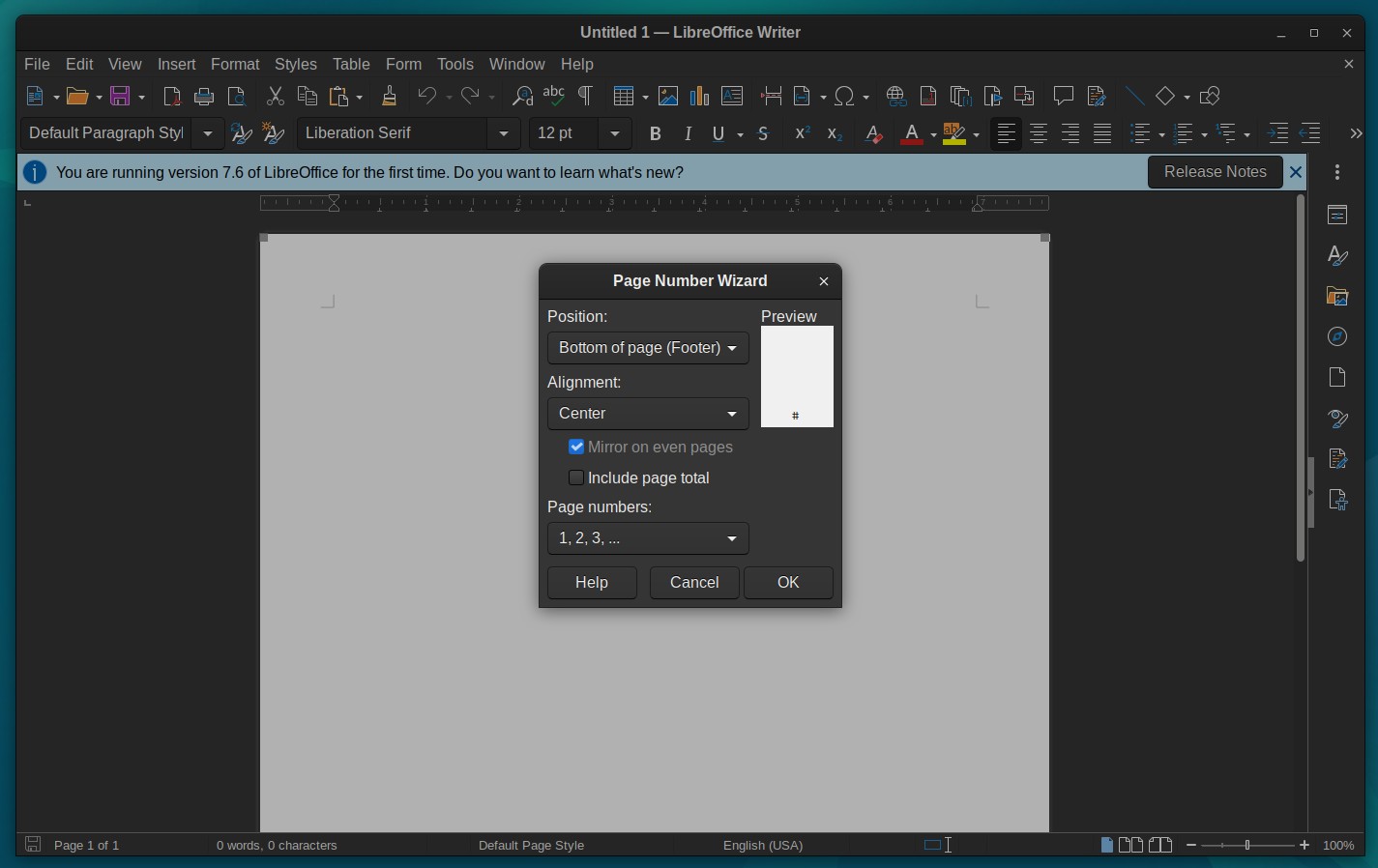The image size is (1378, 868).
Task: Uncheck Mirror on even pages checkbox
Action: coord(576,447)
